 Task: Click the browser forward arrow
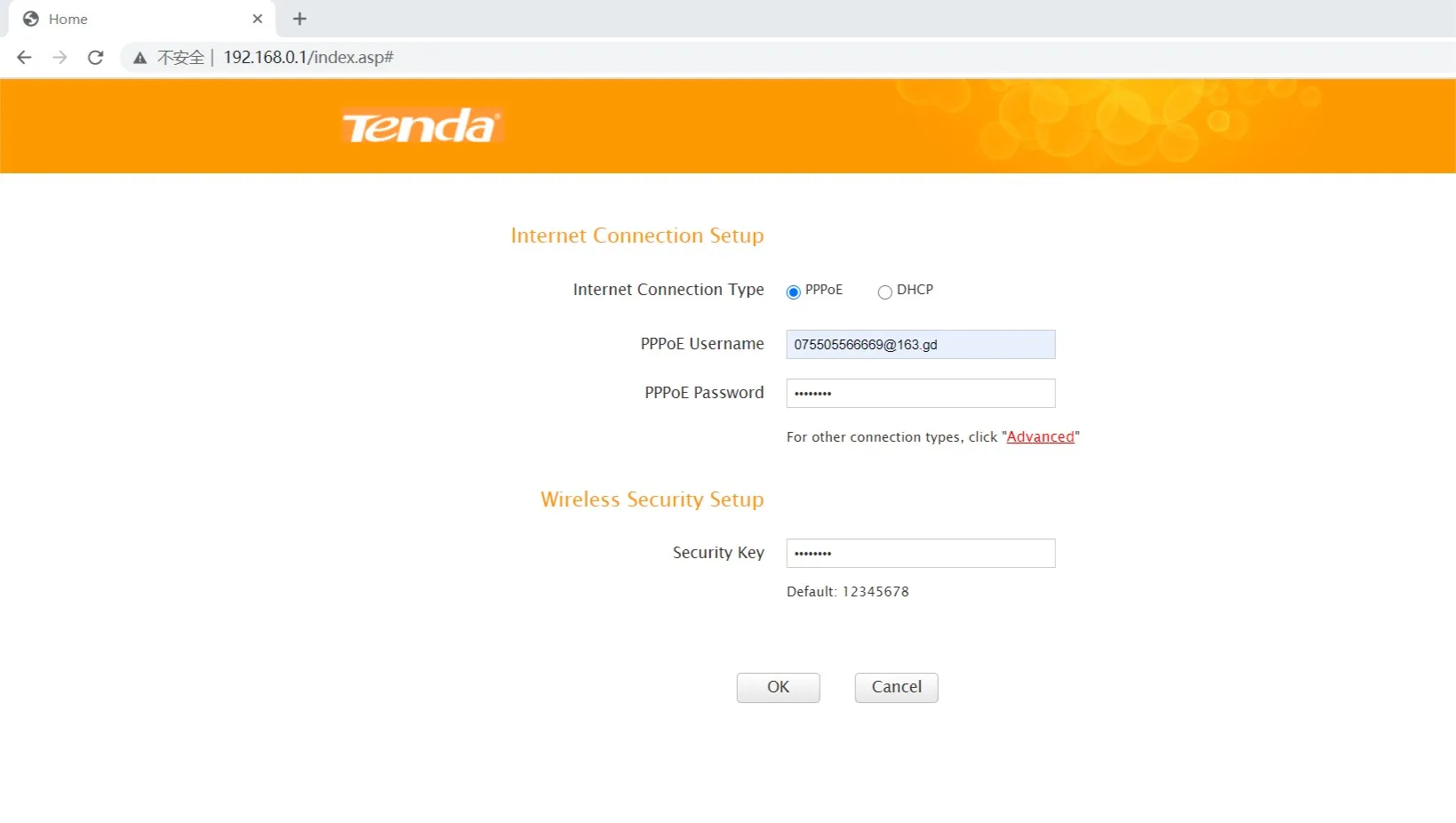pos(60,58)
